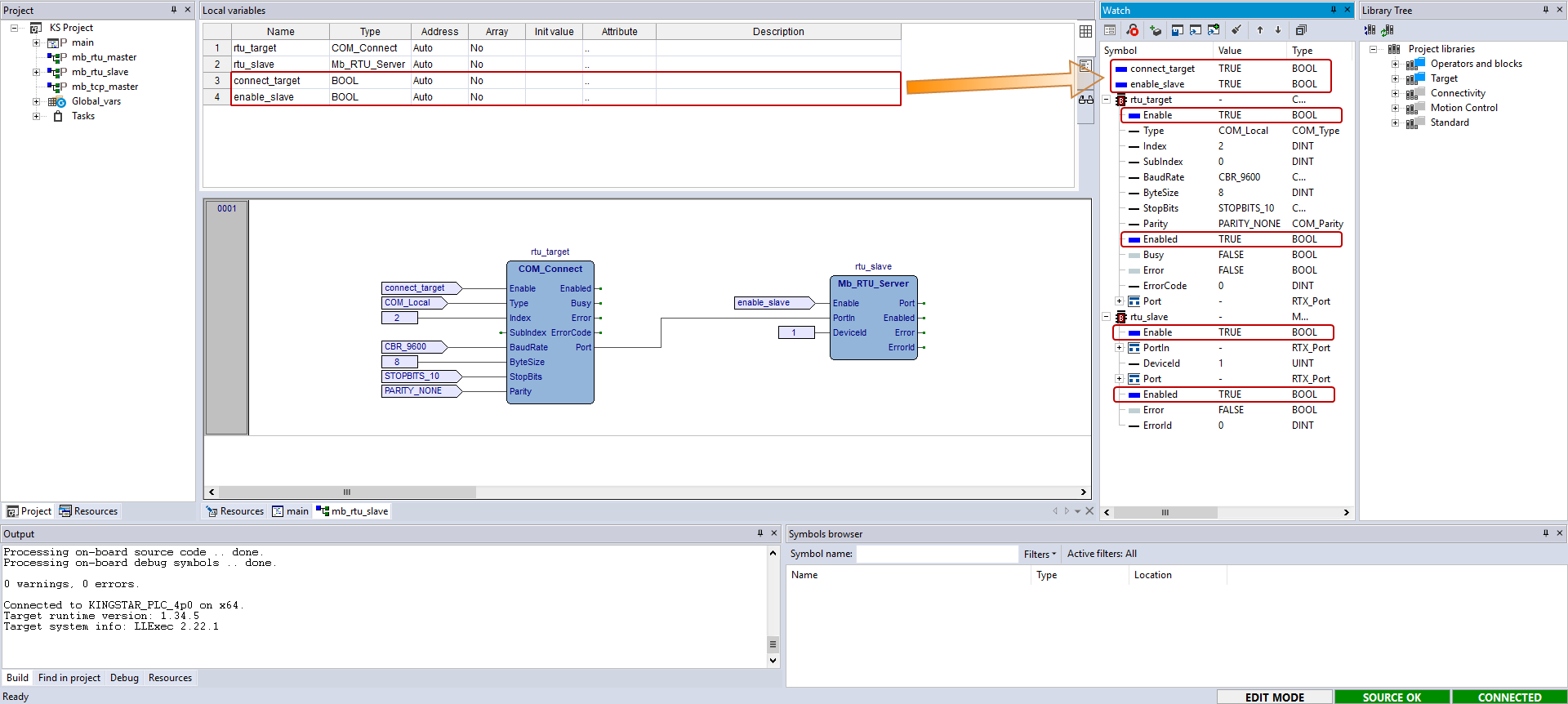Open the Filters dropdown in Symbols browser

1040,554
